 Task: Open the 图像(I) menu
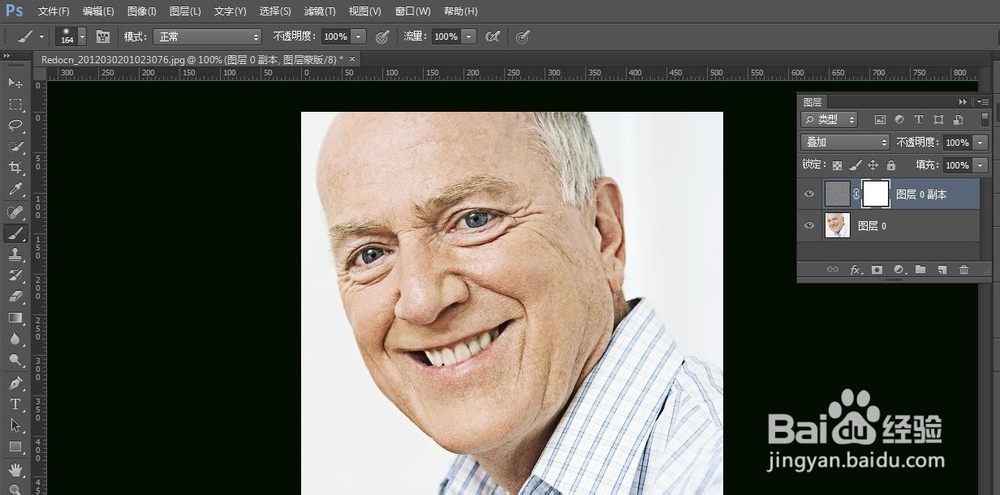[142, 11]
